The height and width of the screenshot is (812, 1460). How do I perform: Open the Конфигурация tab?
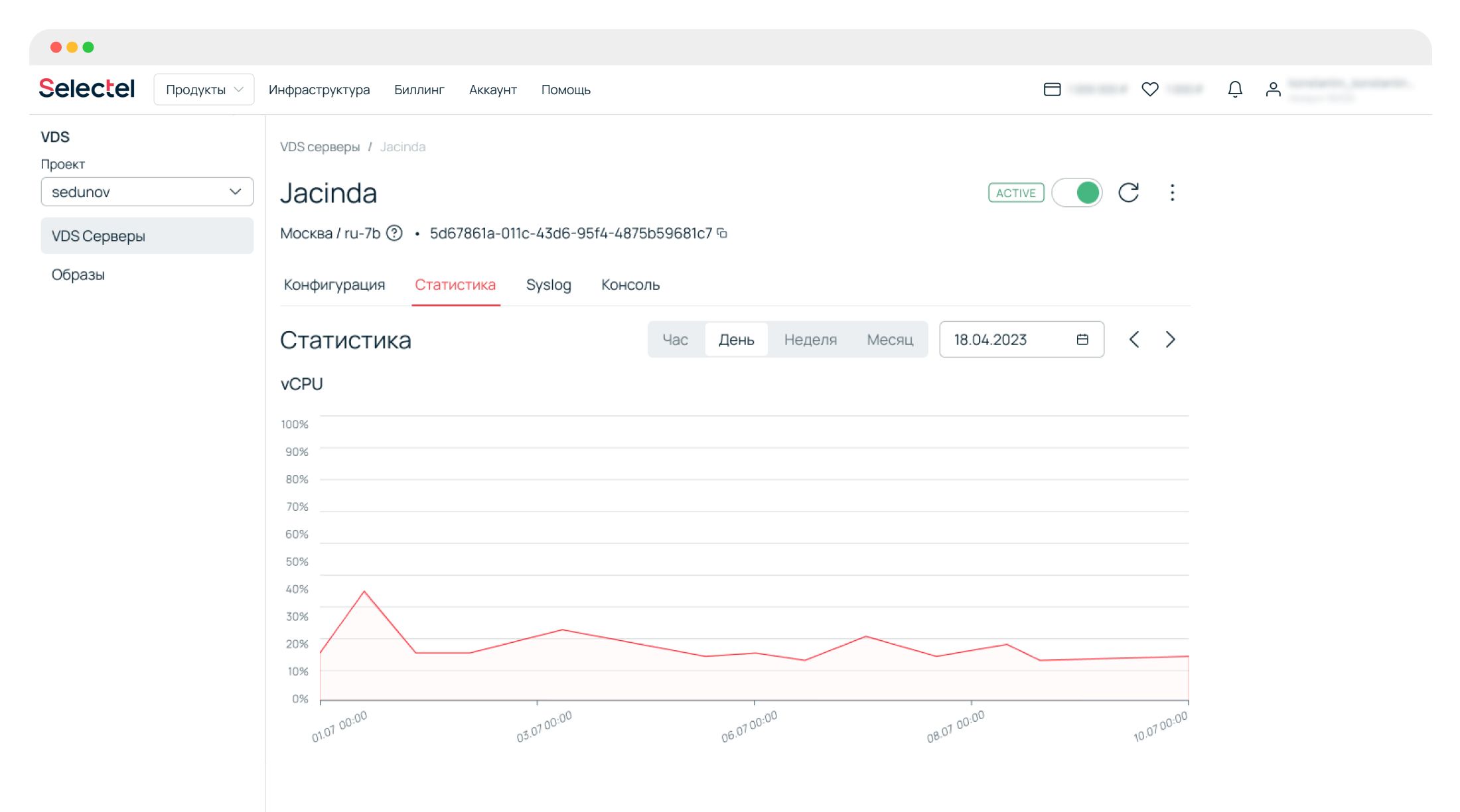pos(334,285)
